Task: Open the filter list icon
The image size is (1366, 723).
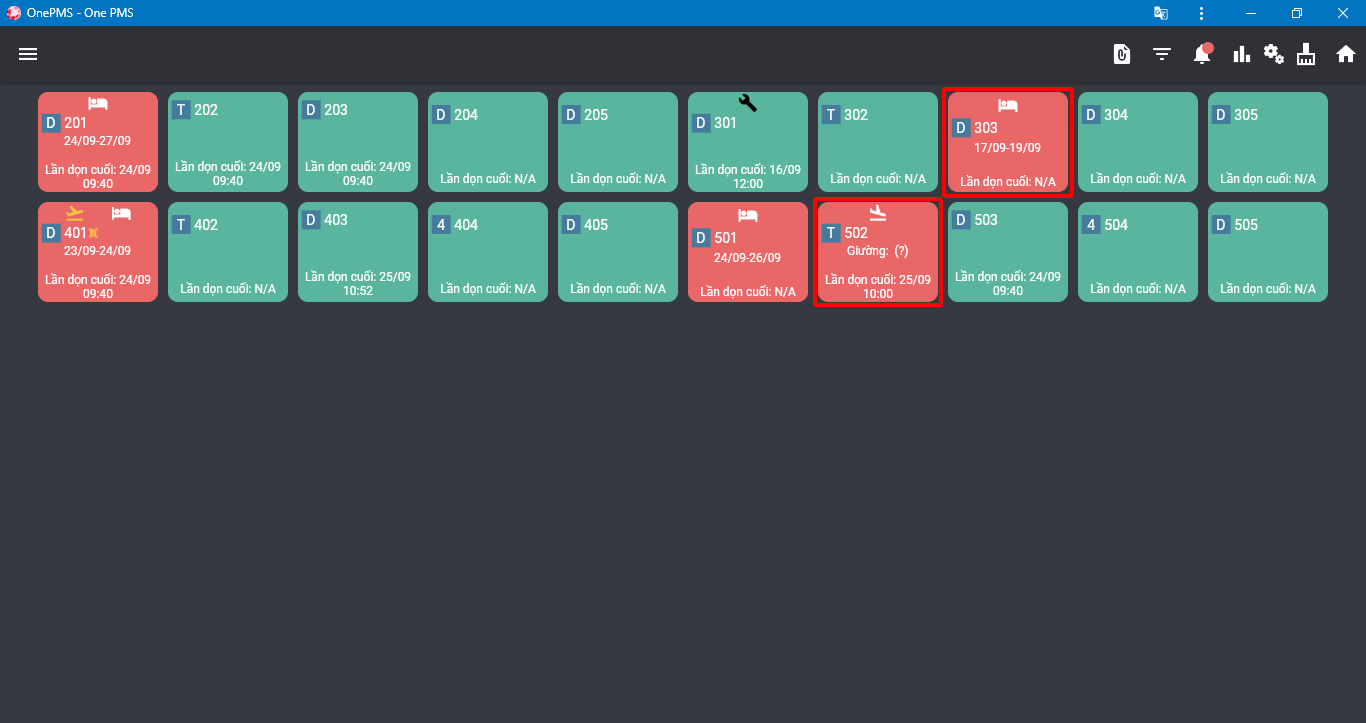Action: (x=1162, y=54)
